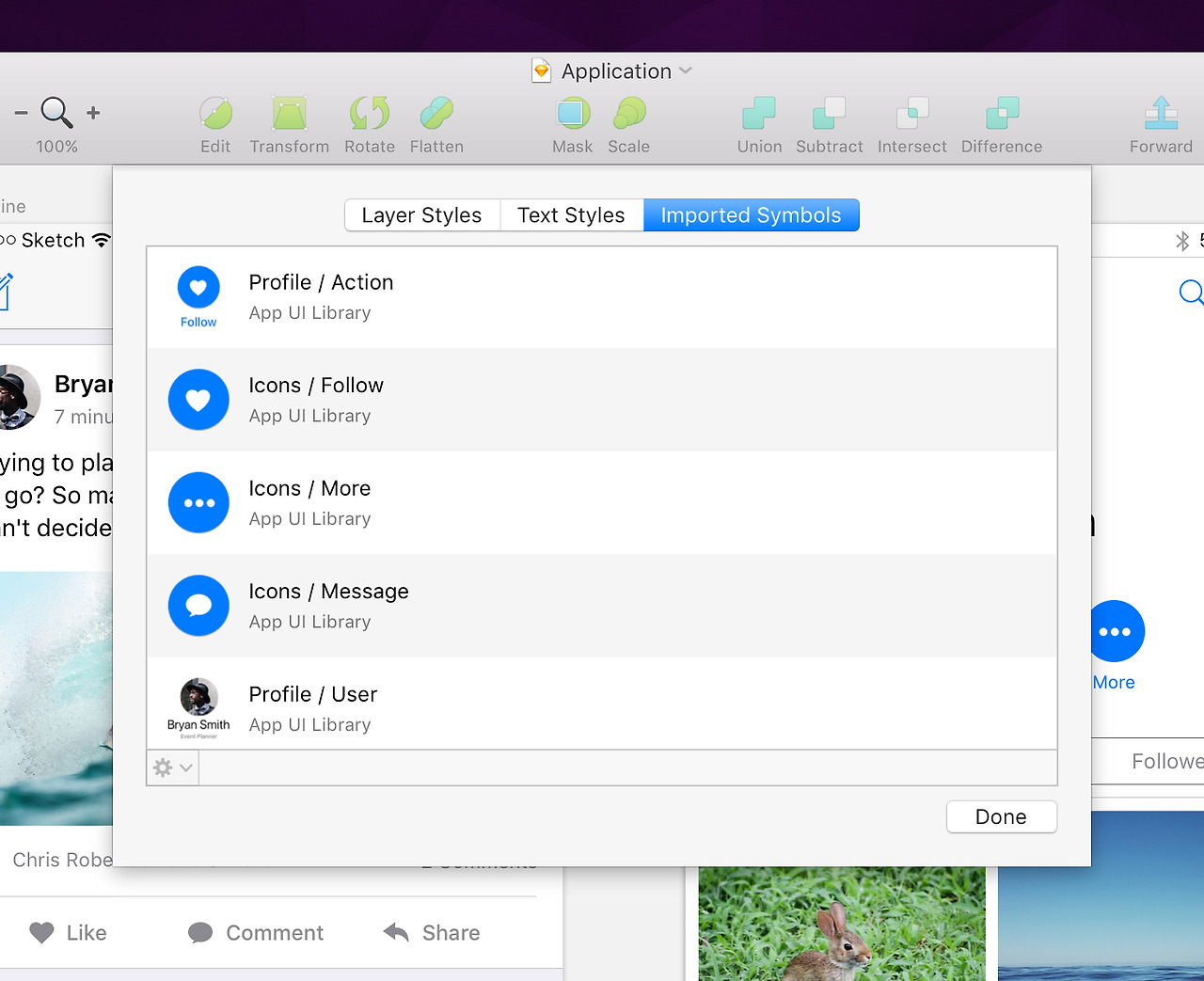Activate the Rotate tool
The height and width of the screenshot is (981, 1204).
(x=370, y=125)
